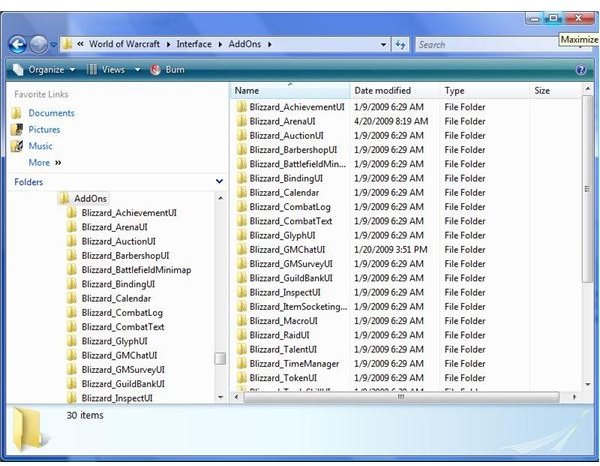Sort by the Name column header

click(290, 91)
